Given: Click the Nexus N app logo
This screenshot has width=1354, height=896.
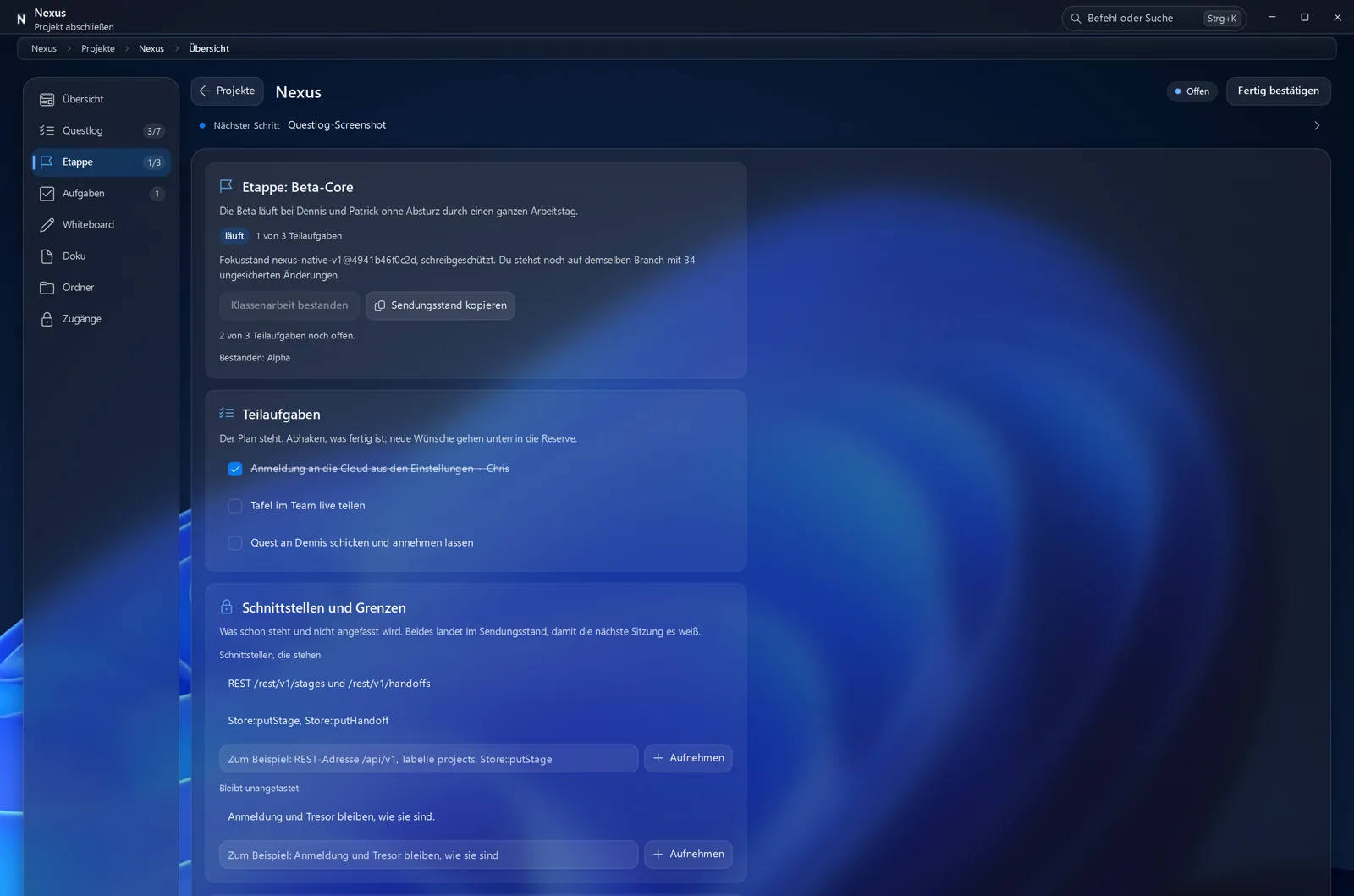Looking at the screenshot, I should click(21, 19).
